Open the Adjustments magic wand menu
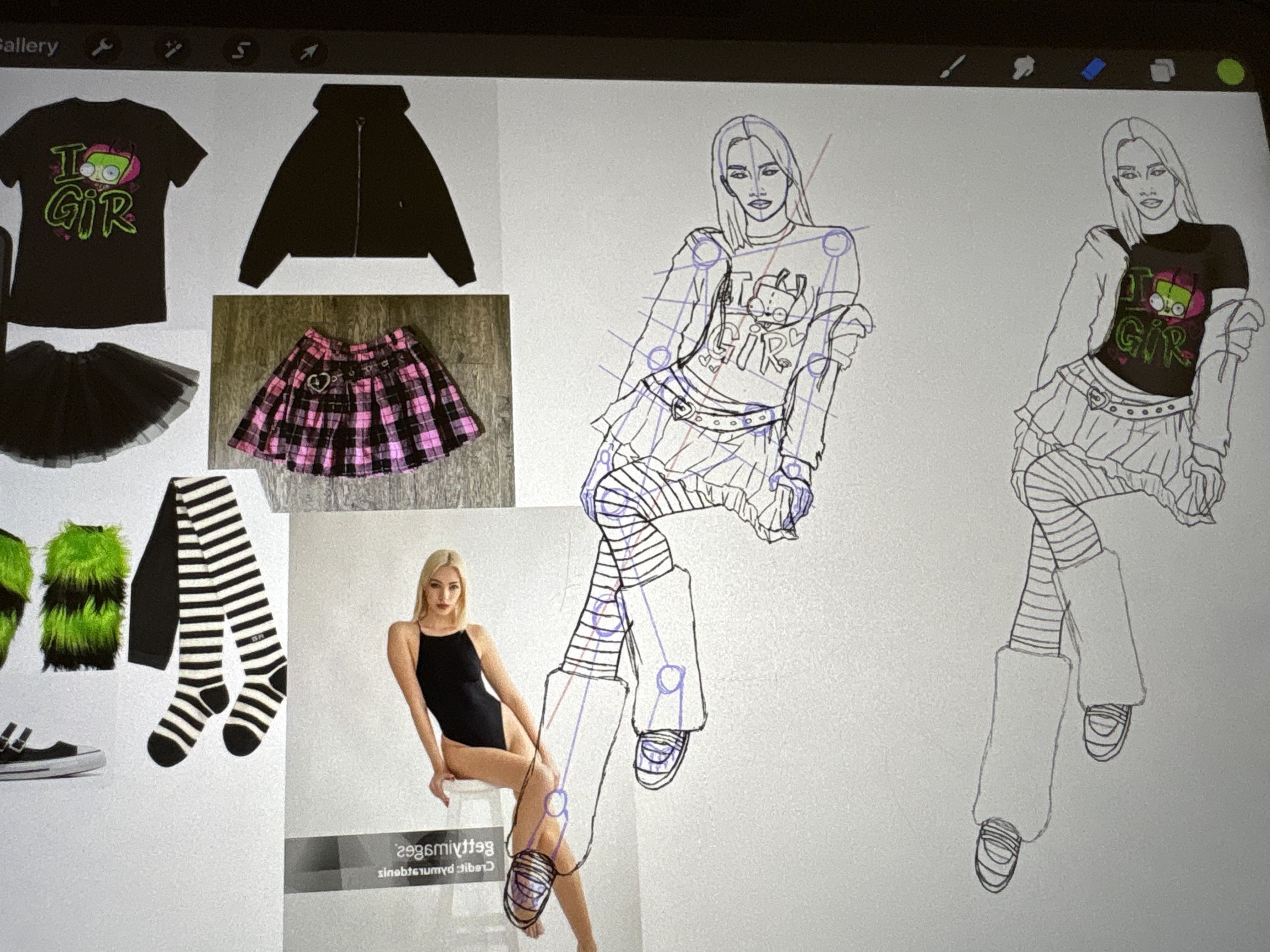 pyautogui.click(x=173, y=50)
